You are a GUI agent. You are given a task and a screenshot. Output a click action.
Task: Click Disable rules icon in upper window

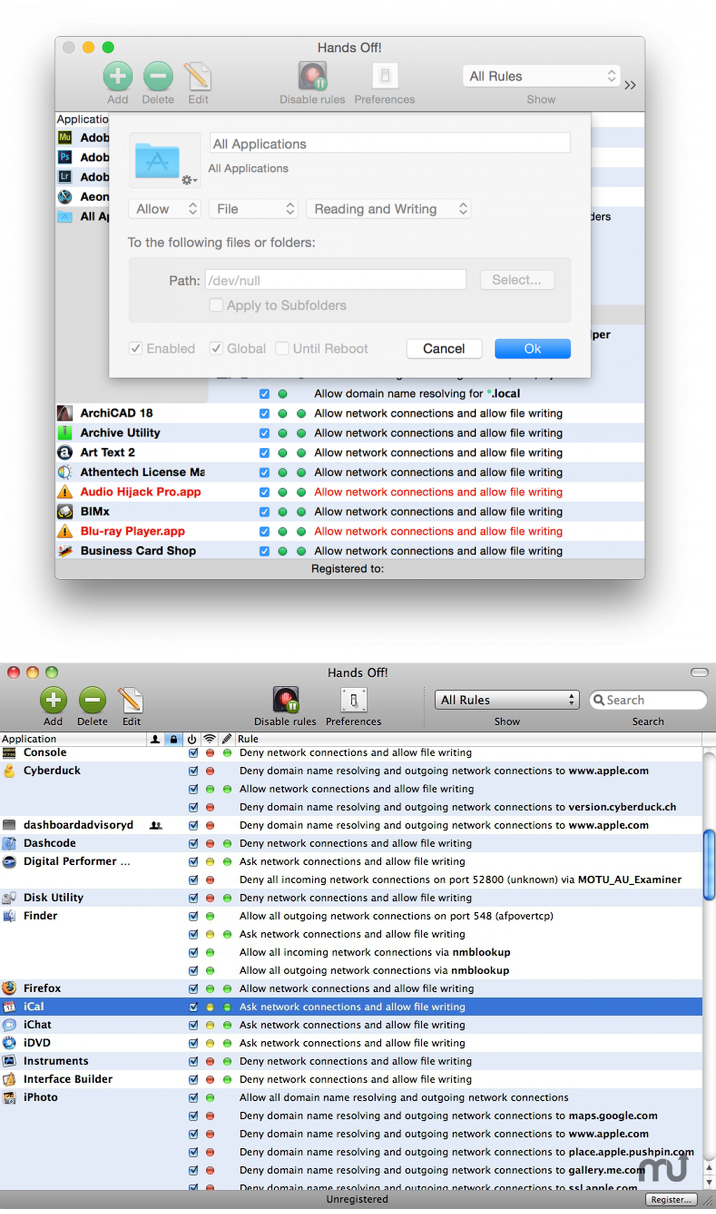tap(313, 76)
